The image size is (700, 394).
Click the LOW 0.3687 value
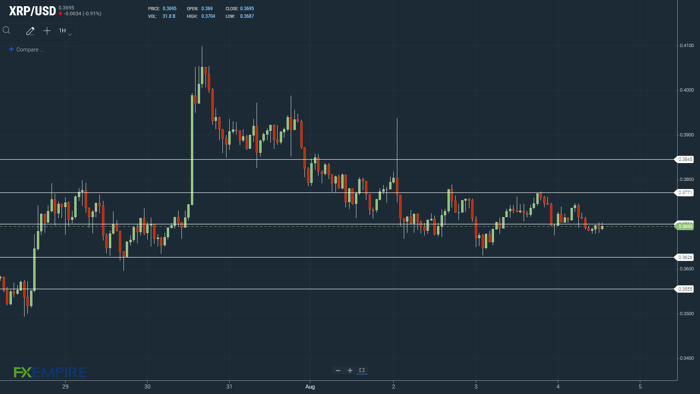tap(247, 16)
